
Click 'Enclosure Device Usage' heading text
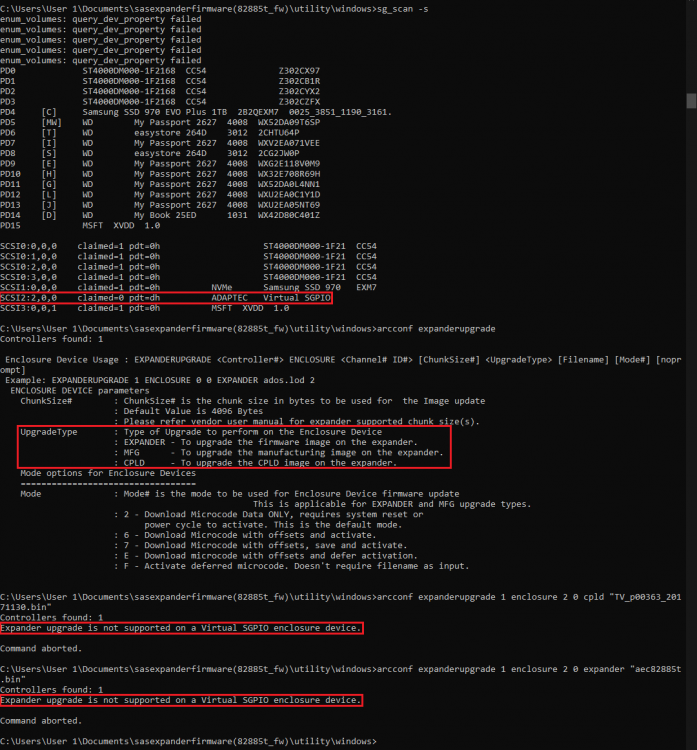pyautogui.click(x=62, y=360)
